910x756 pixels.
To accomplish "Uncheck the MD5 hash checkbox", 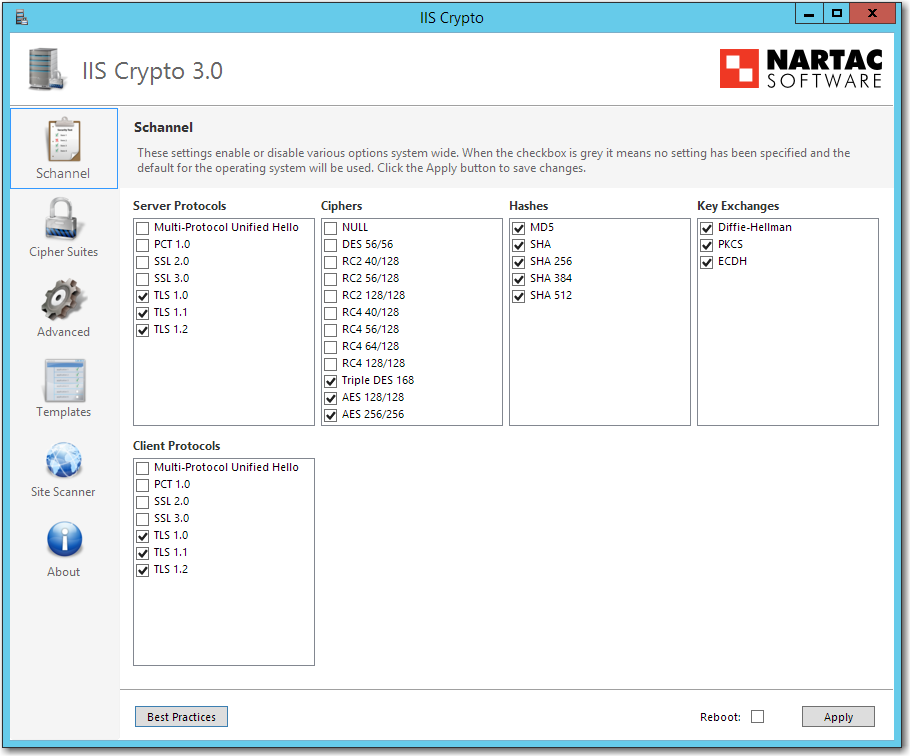I will point(519,228).
